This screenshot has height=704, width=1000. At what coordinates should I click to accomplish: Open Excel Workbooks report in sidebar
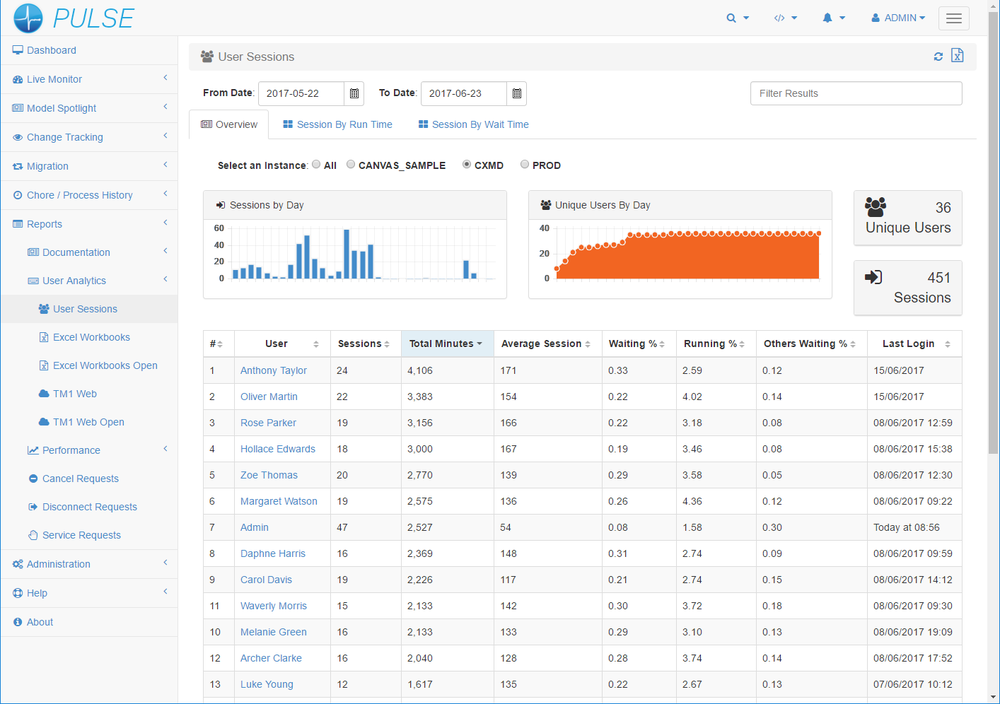pos(91,337)
